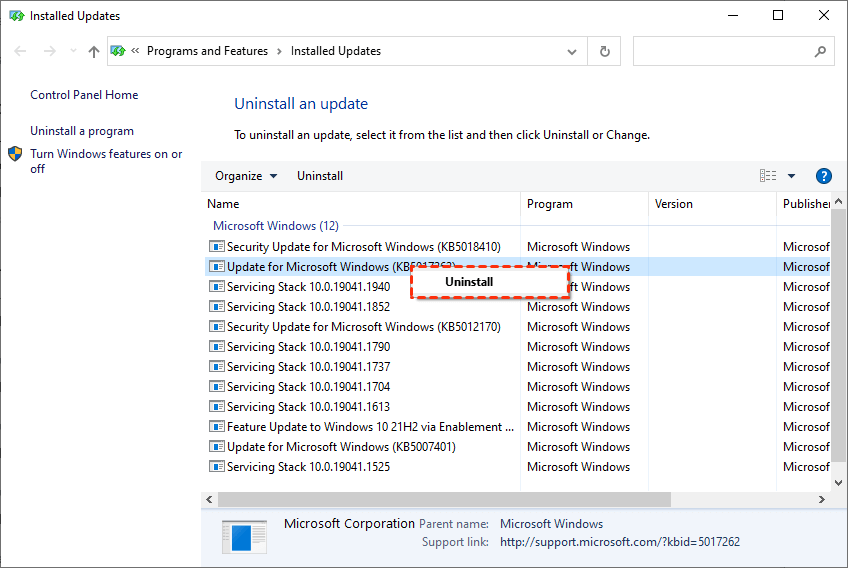Sort by the Program column header
This screenshot has width=848, height=568.
(585, 204)
